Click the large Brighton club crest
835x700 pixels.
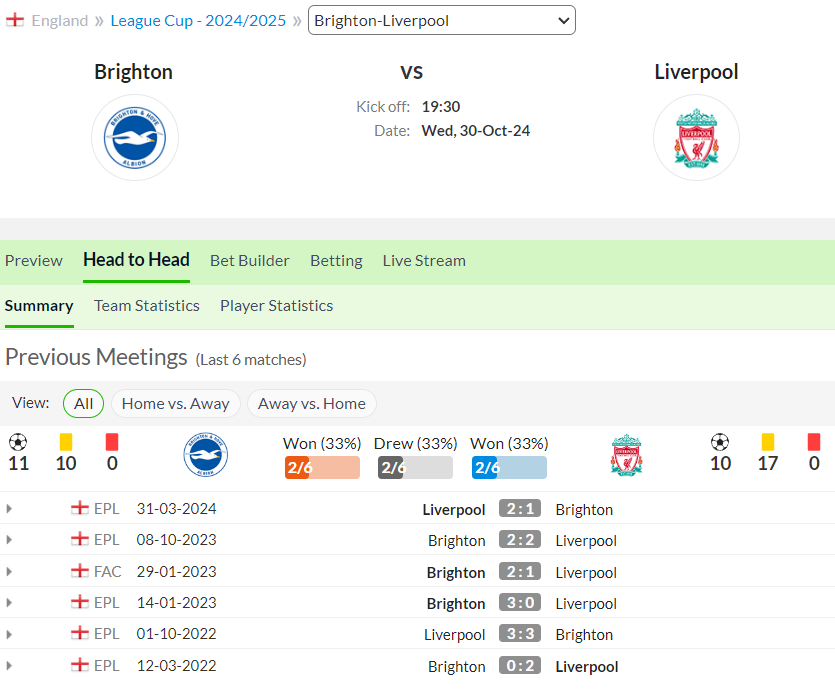[135, 137]
